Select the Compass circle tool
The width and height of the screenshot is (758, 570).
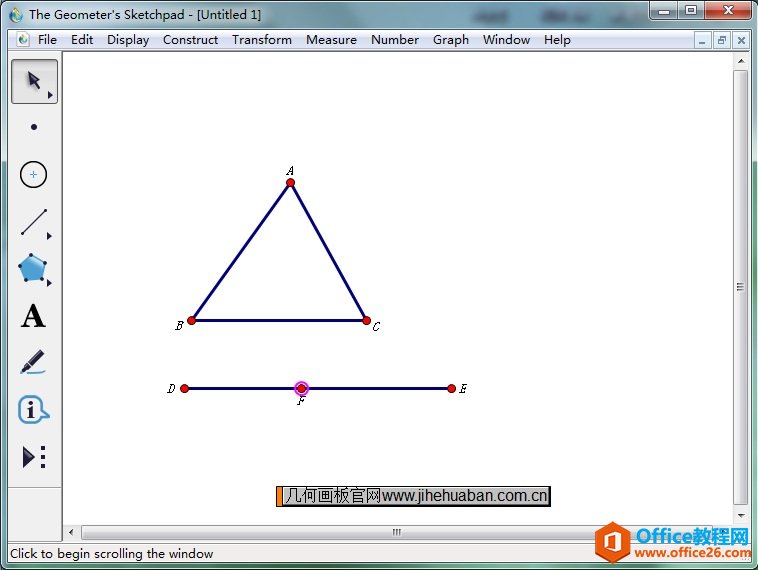tap(33, 175)
